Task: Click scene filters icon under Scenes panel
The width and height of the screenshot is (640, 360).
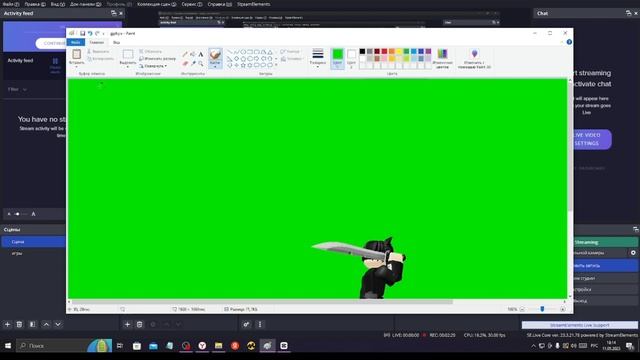Action: click(32, 324)
